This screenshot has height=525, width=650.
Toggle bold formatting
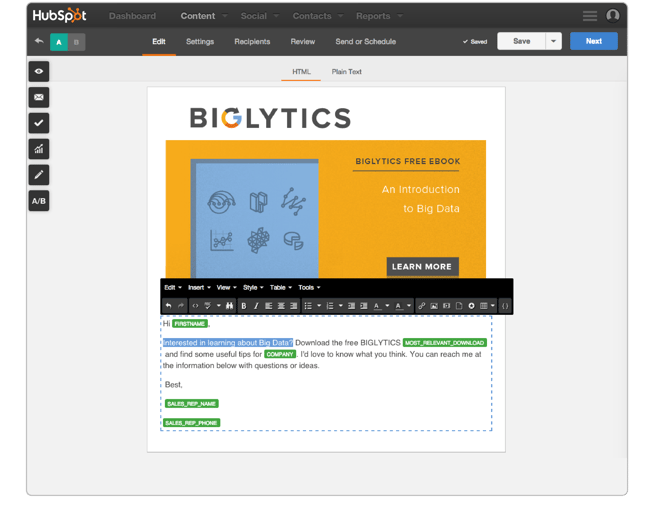[244, 306]
